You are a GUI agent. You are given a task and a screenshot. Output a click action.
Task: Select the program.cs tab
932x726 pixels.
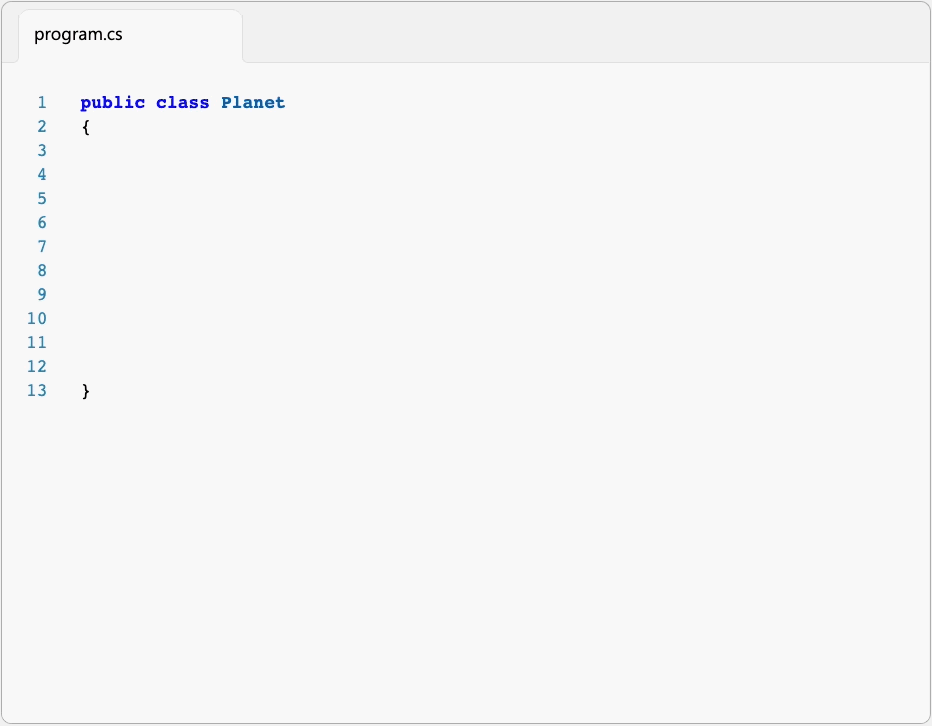[130, 35]
